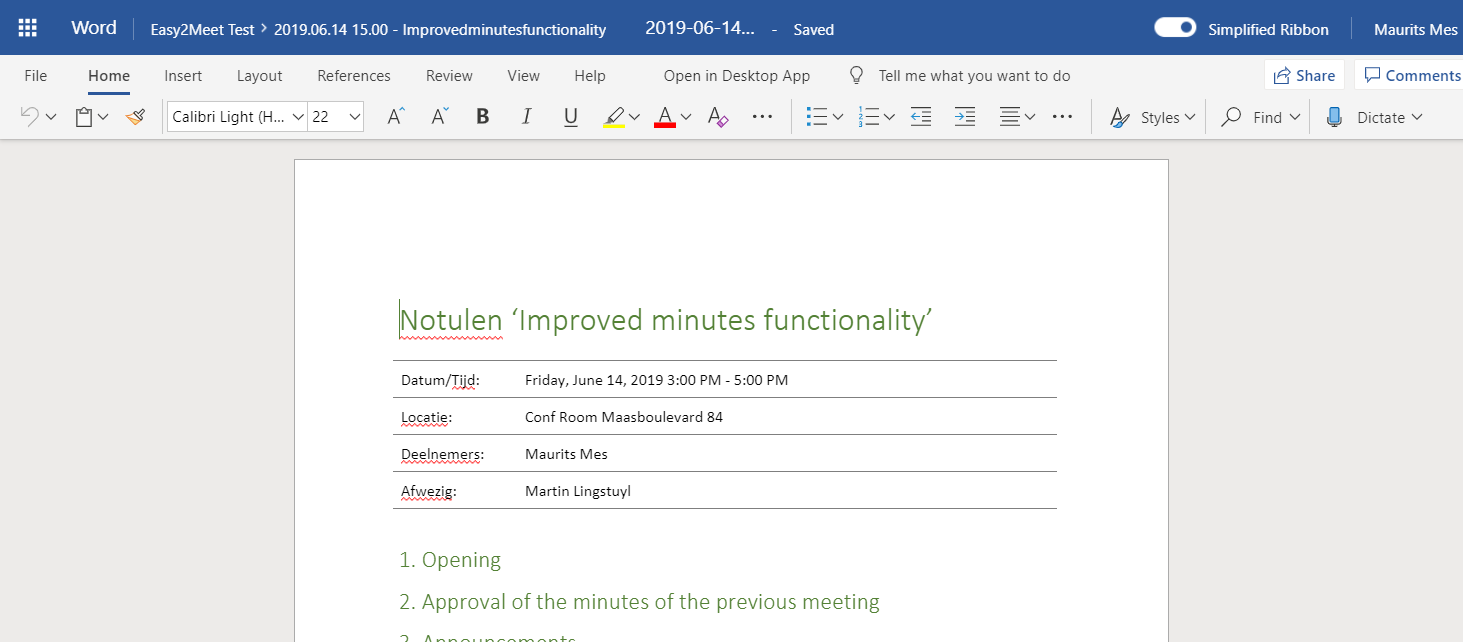Expand the Bullets dropdown arrow

pyautogui.click(x=838, y=117)
